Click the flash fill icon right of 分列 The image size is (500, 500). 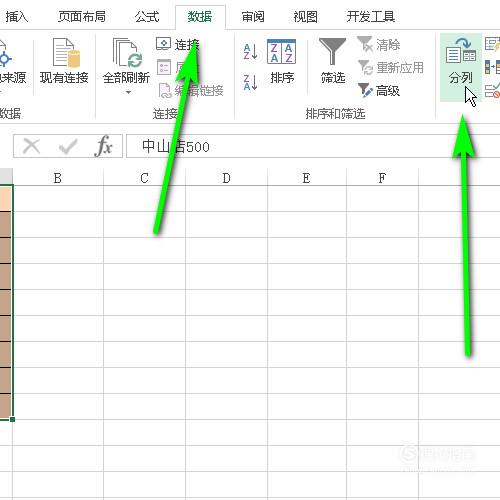493,44
